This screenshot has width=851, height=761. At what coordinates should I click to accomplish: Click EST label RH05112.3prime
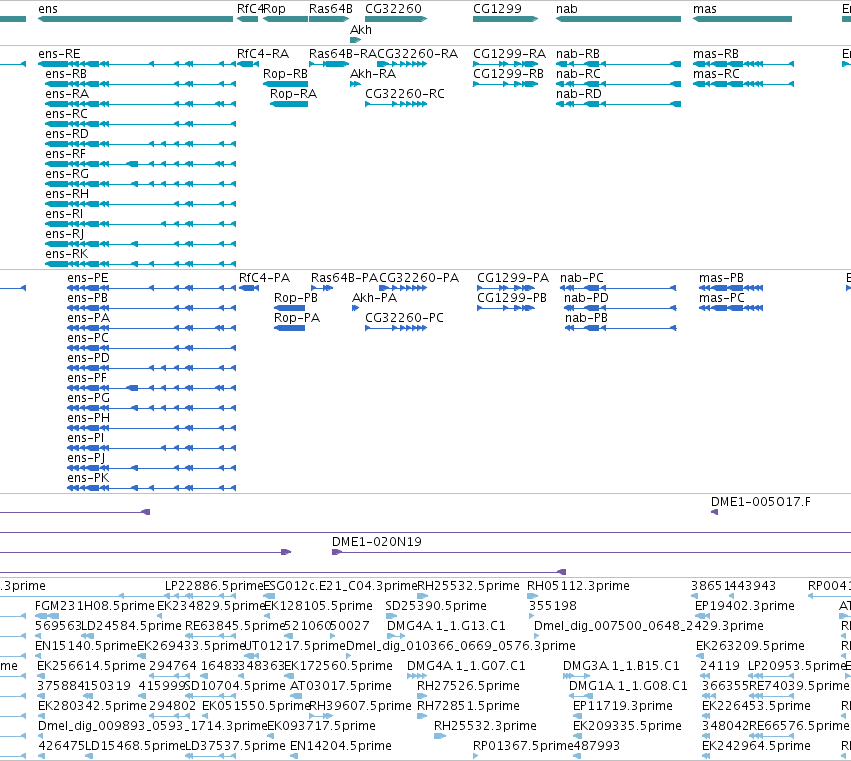(x=578, y=586)
